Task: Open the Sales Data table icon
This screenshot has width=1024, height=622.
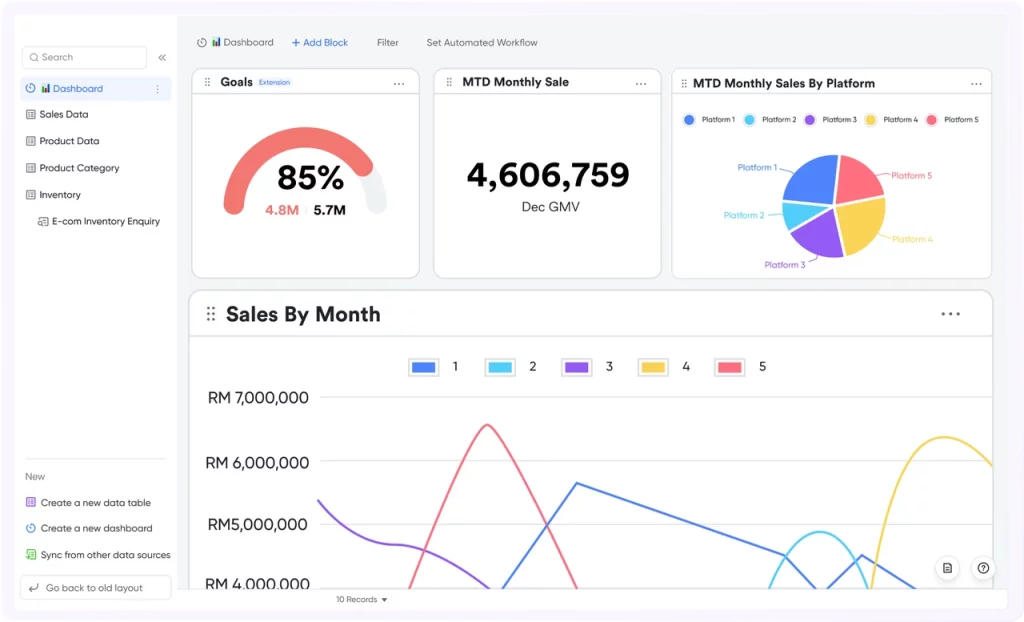Action: click(x=30, y=114)
